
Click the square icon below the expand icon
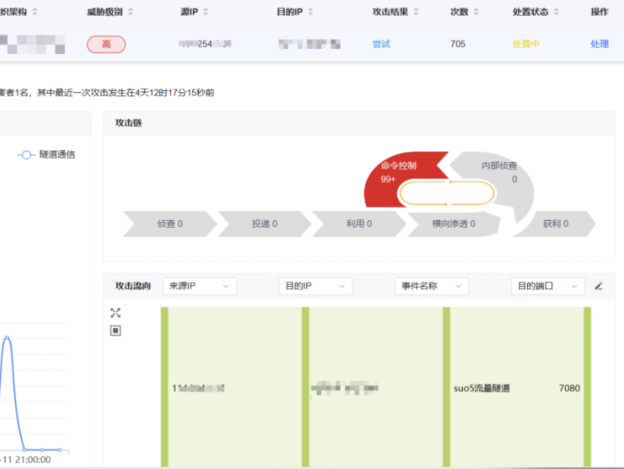click(115, 330)
